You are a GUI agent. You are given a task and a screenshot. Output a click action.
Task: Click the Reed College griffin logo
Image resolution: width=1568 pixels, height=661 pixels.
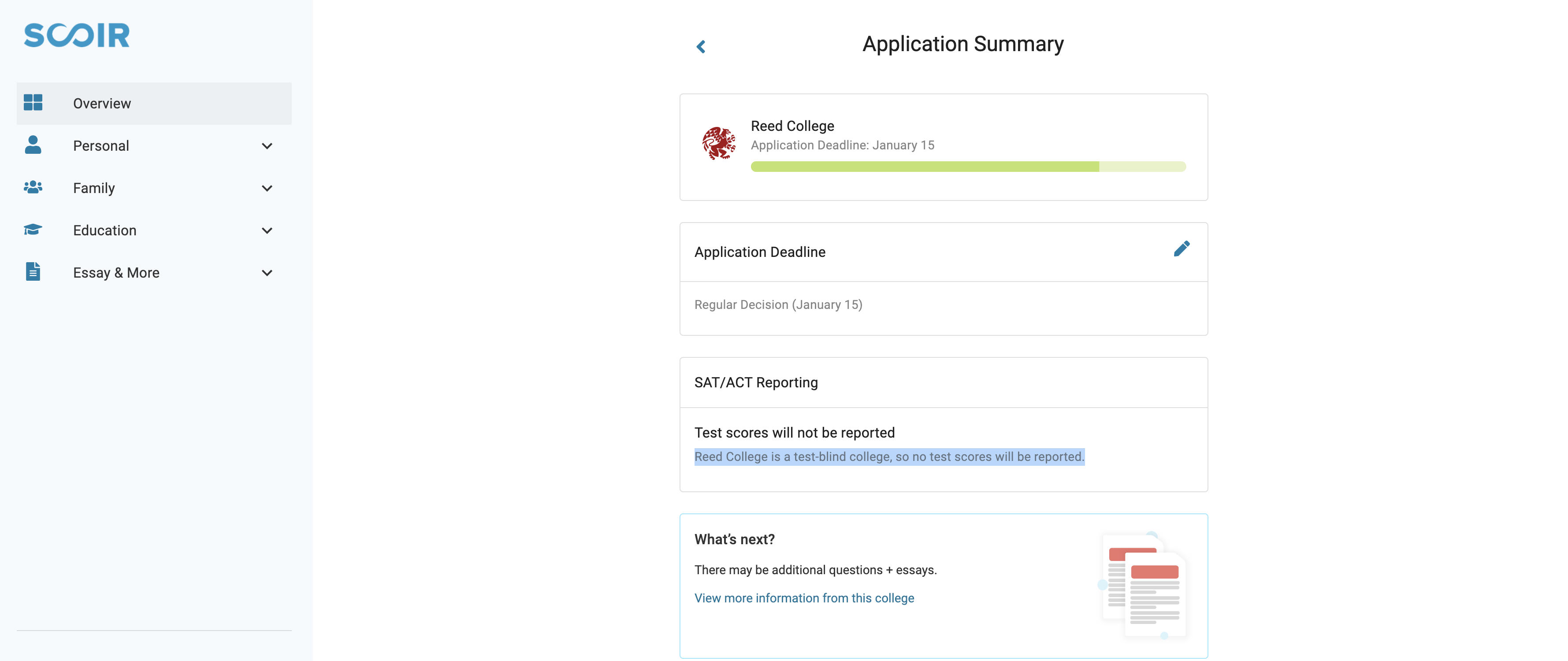click(x=718, y=144)
